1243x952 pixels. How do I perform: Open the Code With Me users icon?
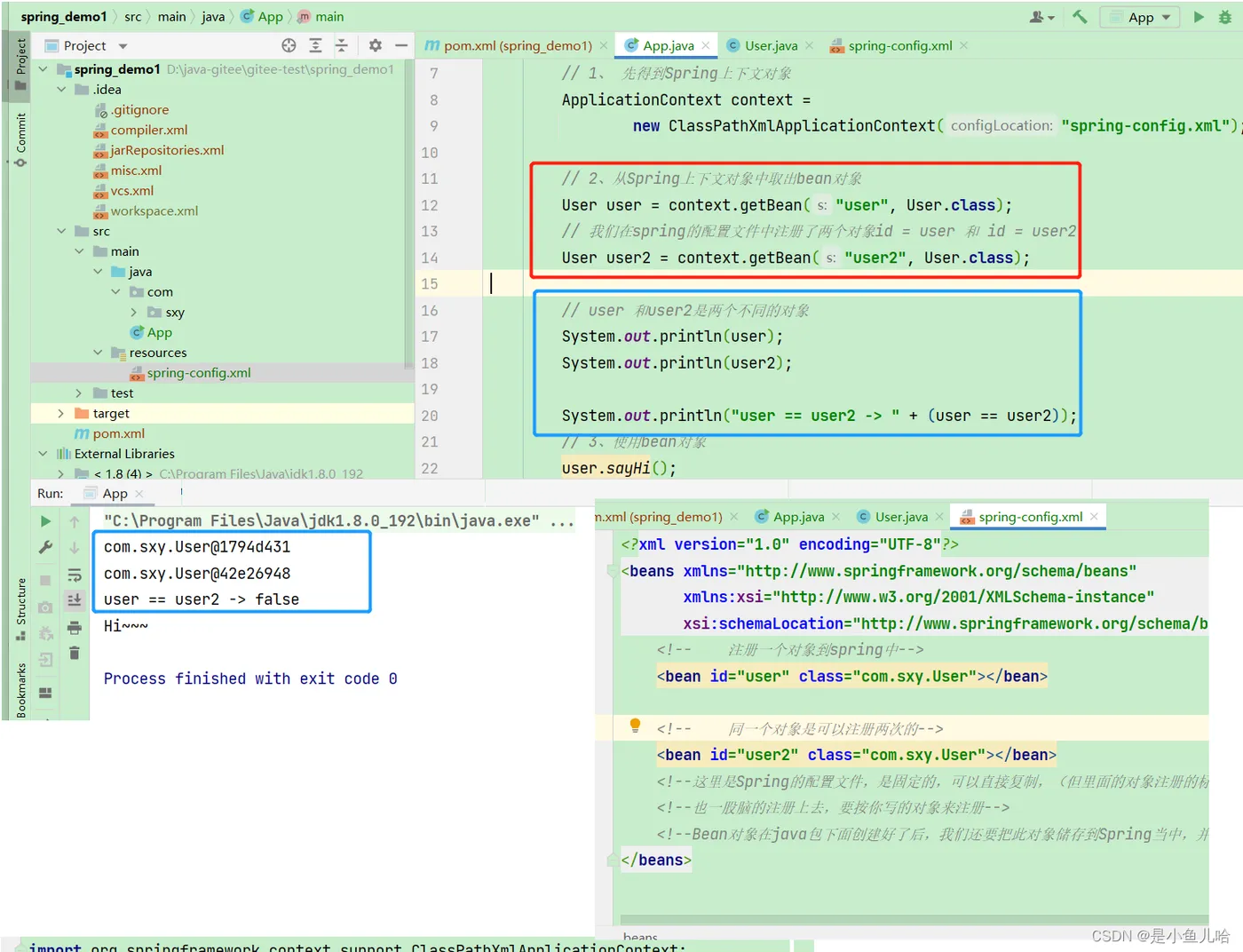click(x=1041, y=17)
